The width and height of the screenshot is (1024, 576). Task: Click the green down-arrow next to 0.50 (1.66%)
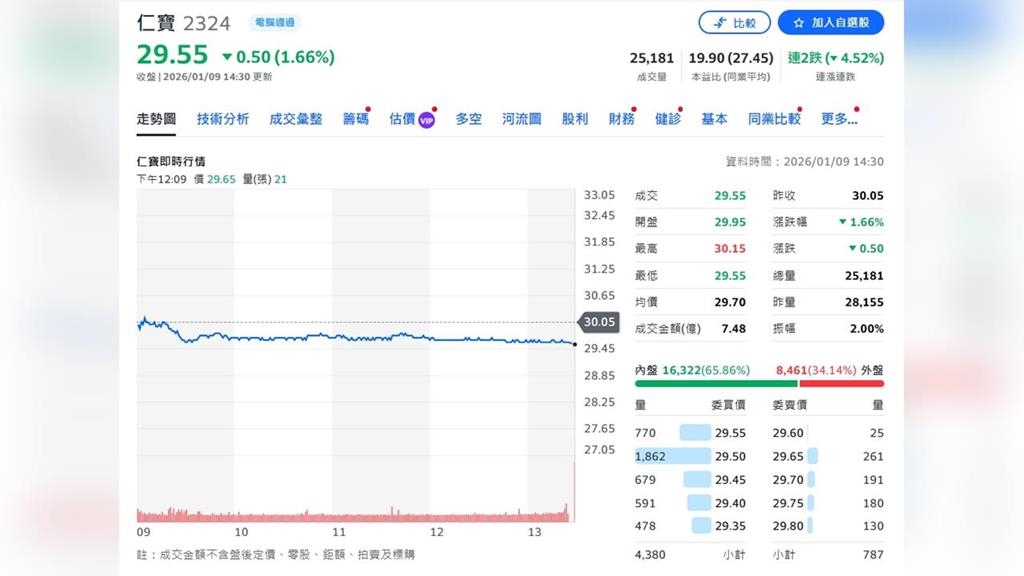click(x=227, y=57)
